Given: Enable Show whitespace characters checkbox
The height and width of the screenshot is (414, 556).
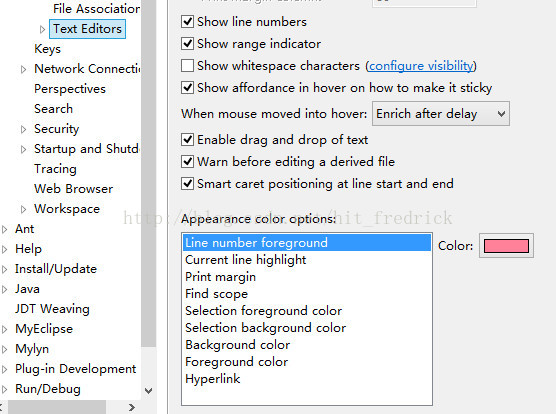Looking at the screenshot, I should tap(187, 66).
